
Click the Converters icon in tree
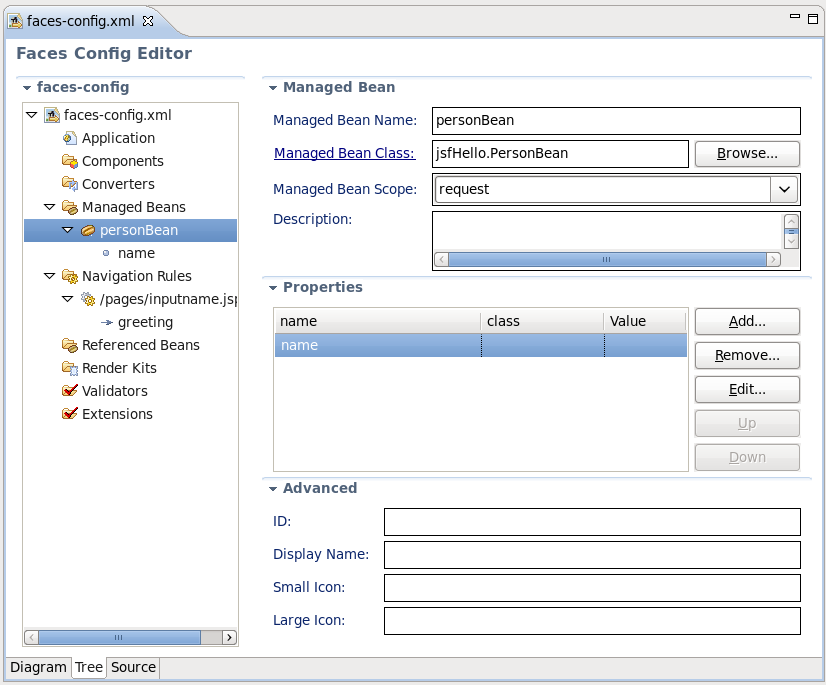pyautogui.click(x=69, y=184)
